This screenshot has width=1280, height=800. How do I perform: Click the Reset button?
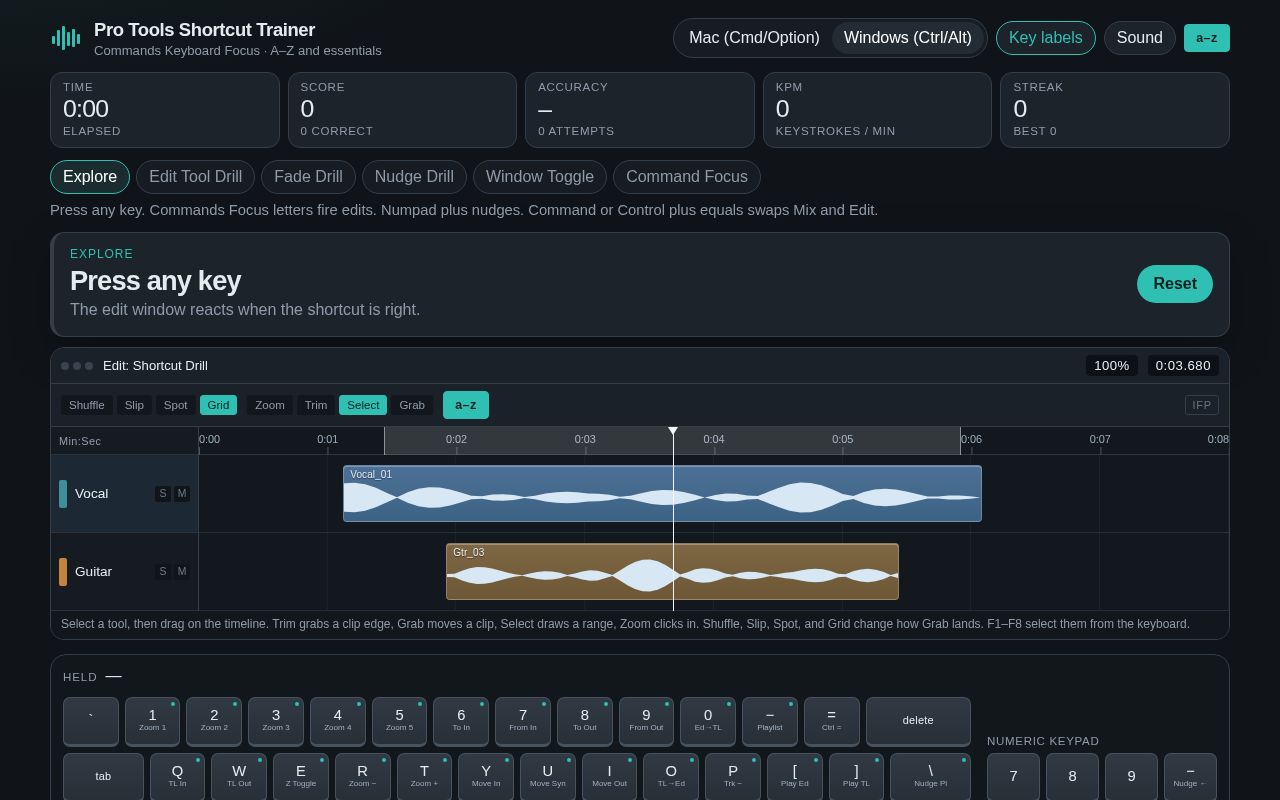1175,284
